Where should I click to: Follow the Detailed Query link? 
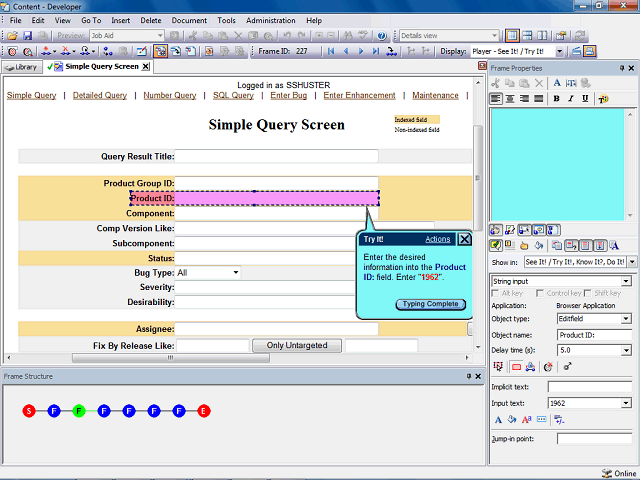[100, 96]
